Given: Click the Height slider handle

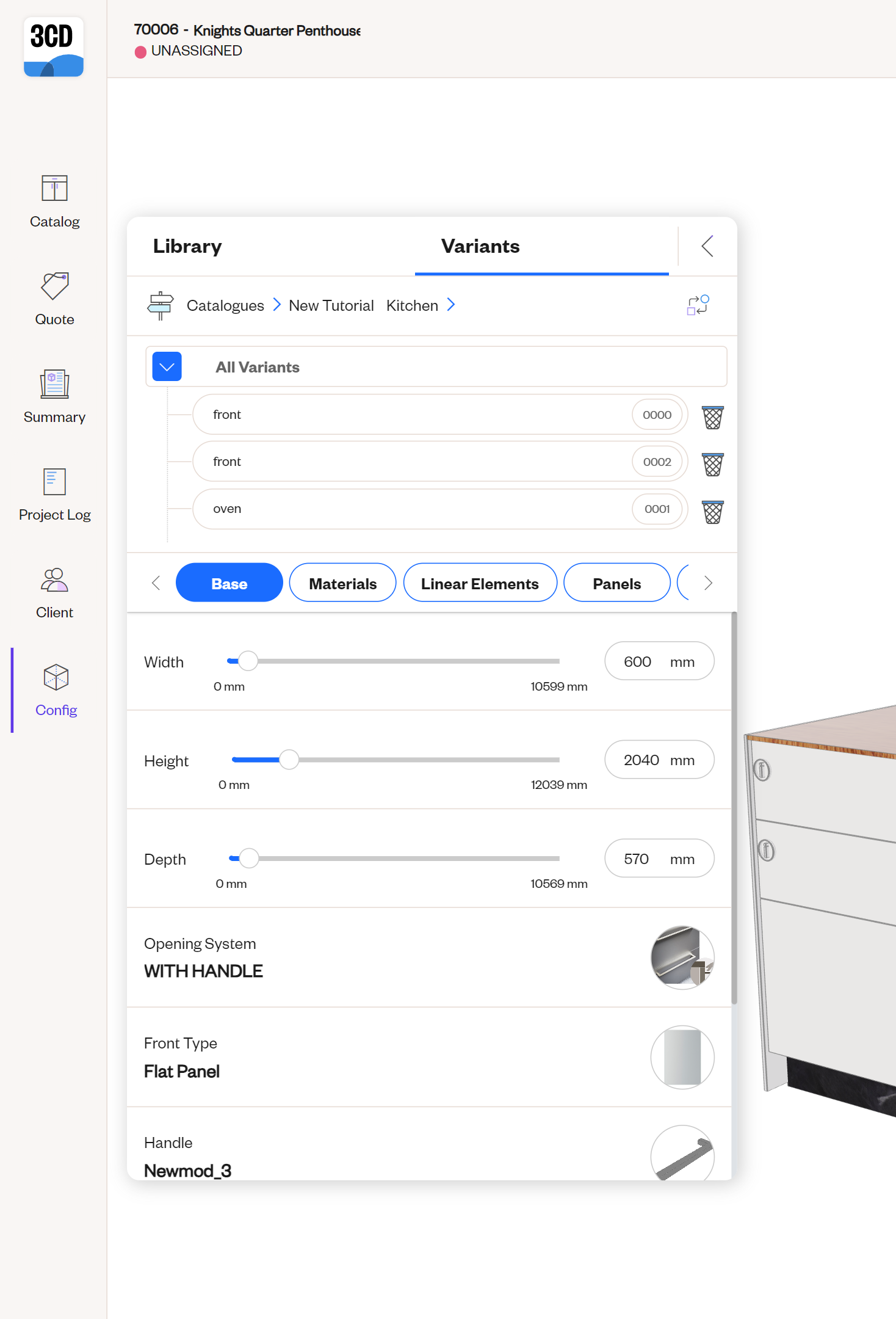Looking at the screenshot, I should [x=289, y=760].
